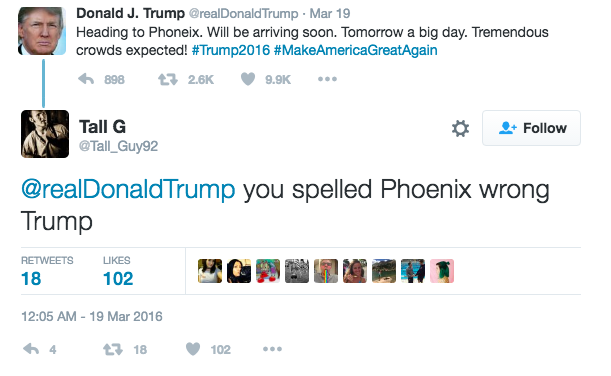Open more options on Trump's tweet
This screenshot has width=611, height=376.
coord(327,79)
